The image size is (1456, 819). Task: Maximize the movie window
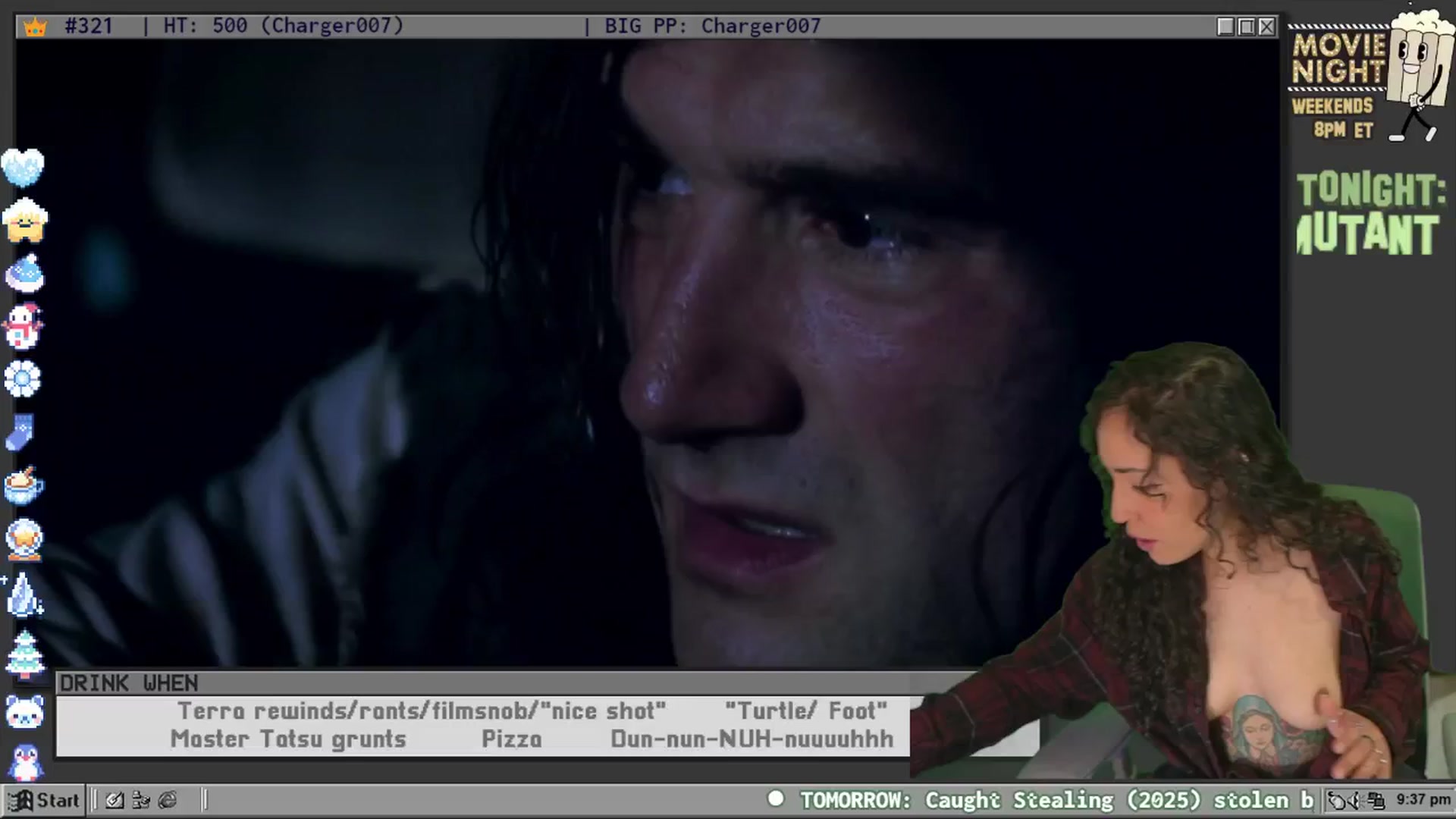(1246, 27)
